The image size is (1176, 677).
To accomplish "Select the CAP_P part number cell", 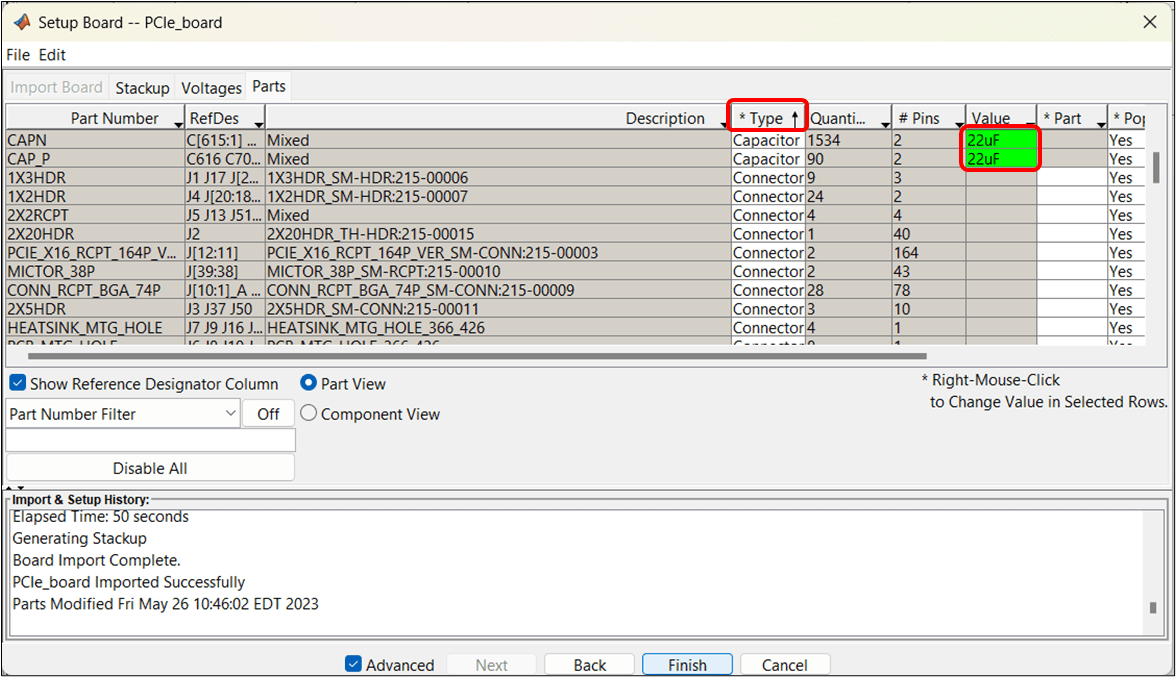I will (x=95, y=159).
